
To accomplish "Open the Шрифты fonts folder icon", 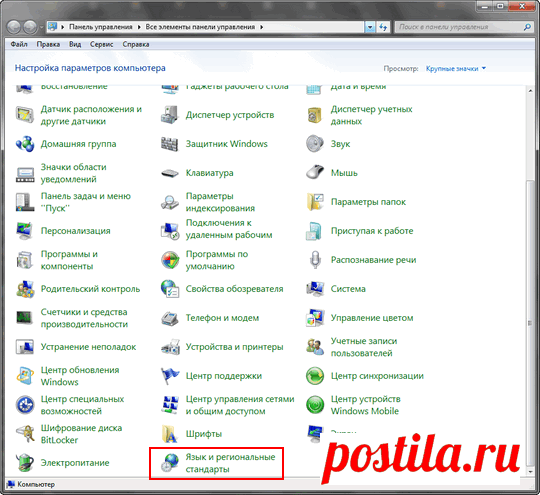I will [x=169, y=434].
